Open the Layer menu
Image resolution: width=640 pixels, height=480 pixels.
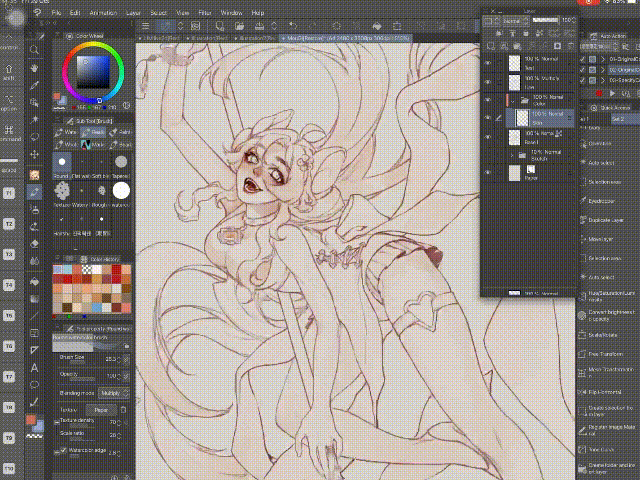tap(133, 13)
